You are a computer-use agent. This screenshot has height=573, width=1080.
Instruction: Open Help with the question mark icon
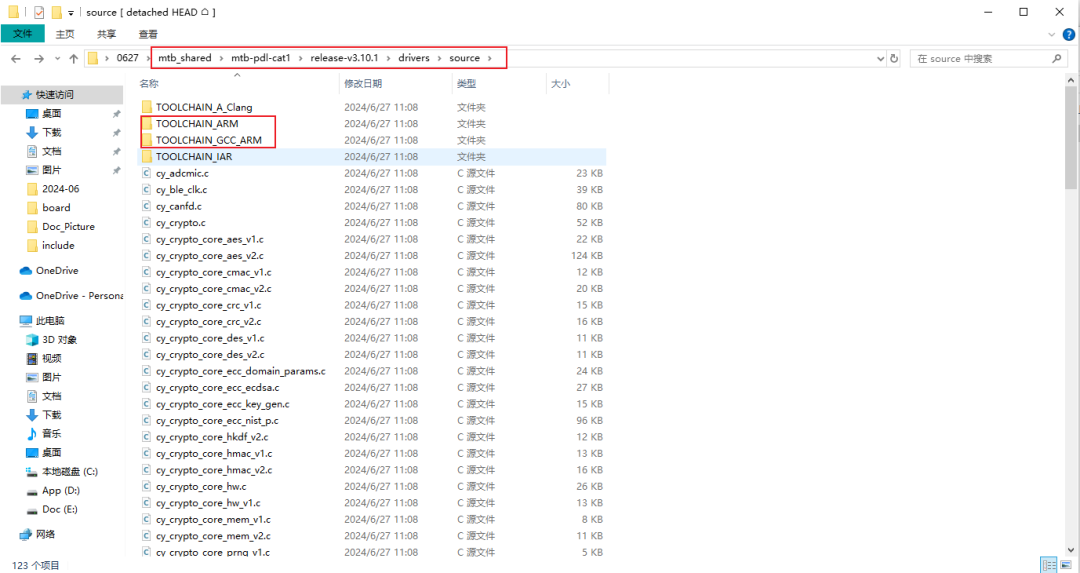click(1066, 34)
